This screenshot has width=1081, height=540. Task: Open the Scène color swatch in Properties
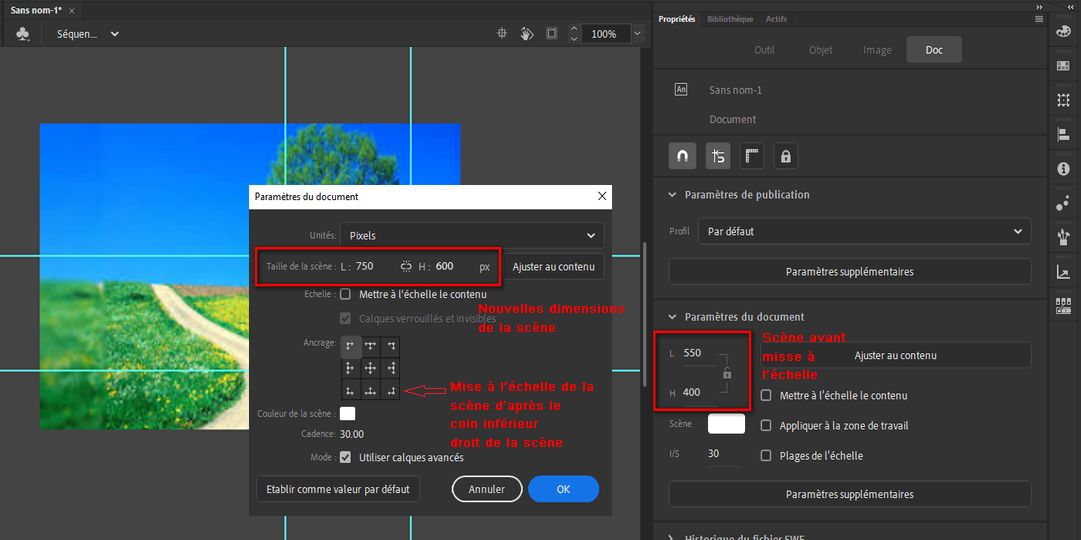point(727,424)
